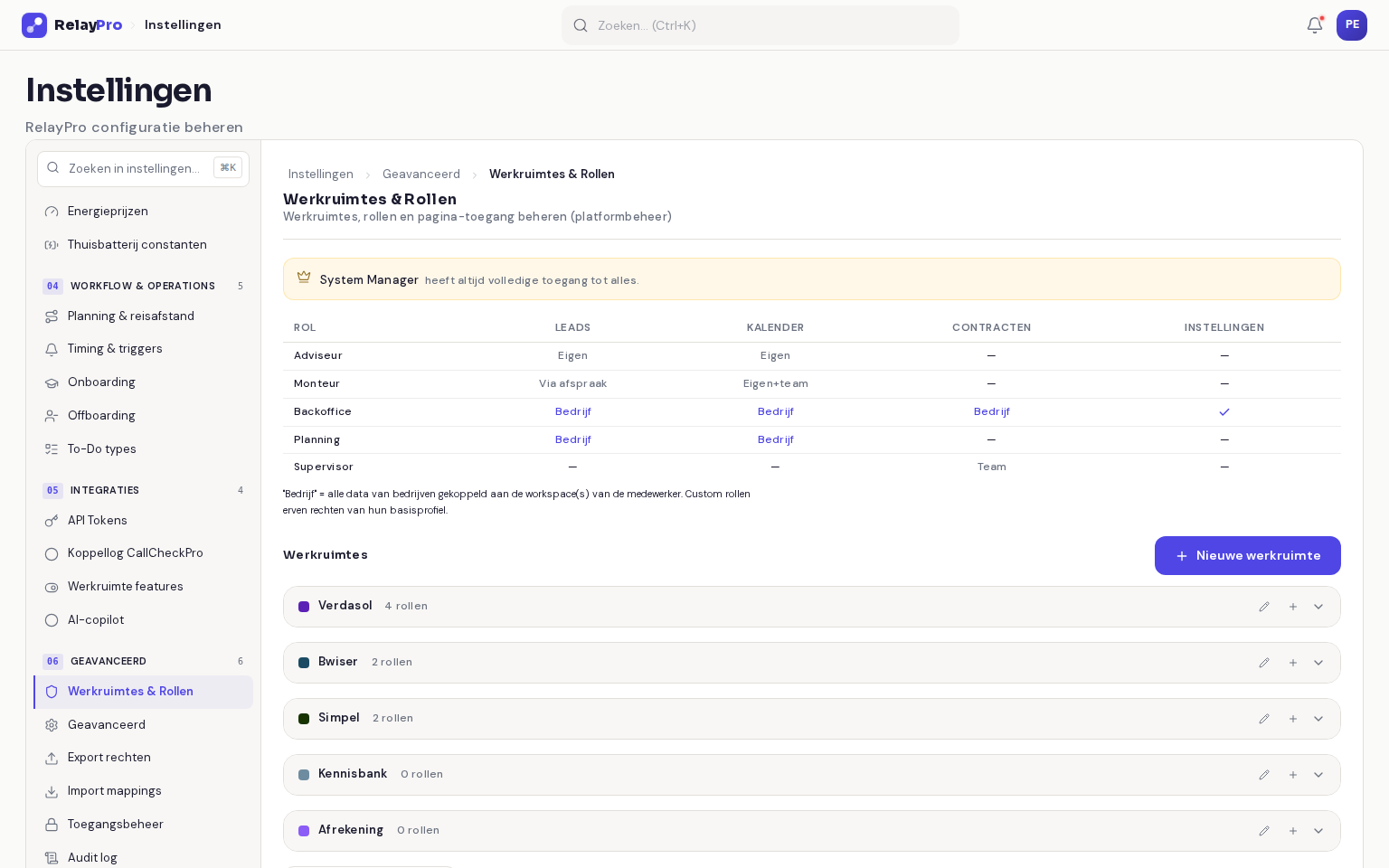Go to Planning & reisafstand
Screen dimensions: 1389x868
143,316
